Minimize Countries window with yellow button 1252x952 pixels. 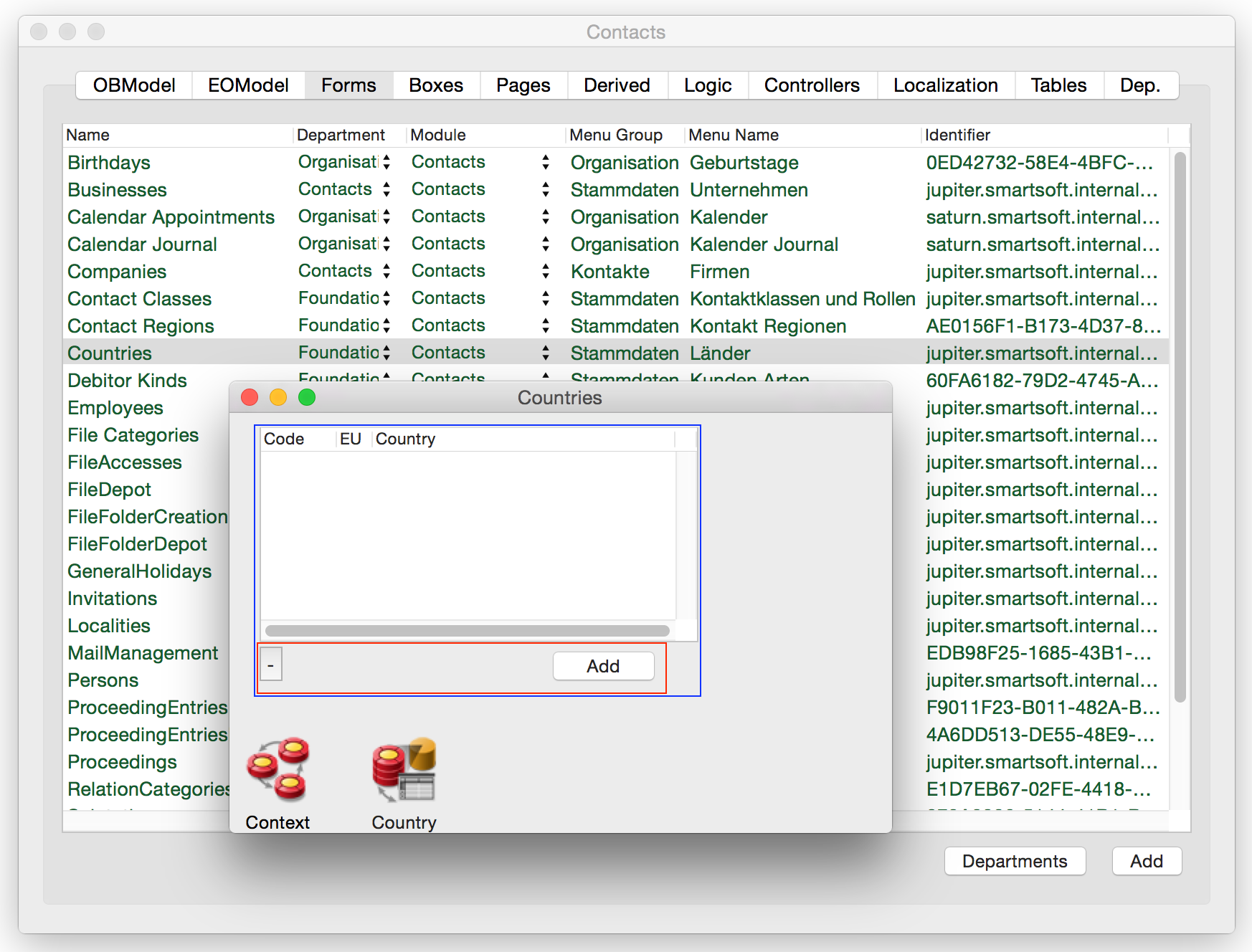[278, 398]
